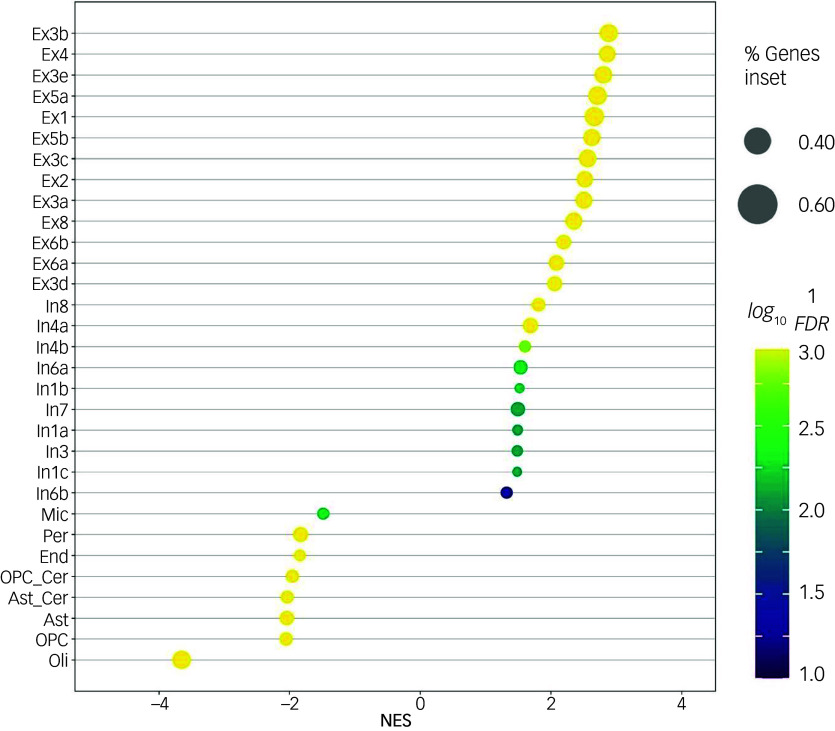The height and width of the screenshot is (731, 835).
Task: Select the Ex3a axis label
Action: click(50, 201)
